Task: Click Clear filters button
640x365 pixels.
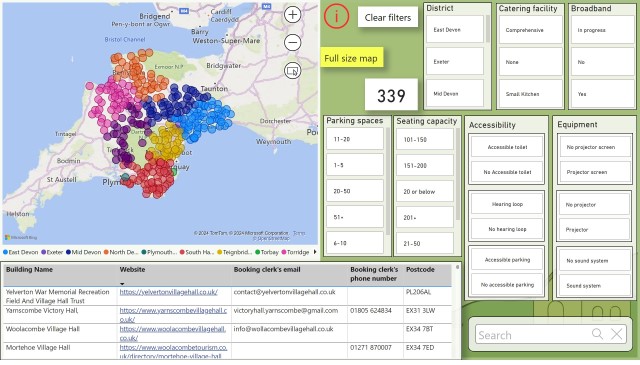Action: point(388,18)
